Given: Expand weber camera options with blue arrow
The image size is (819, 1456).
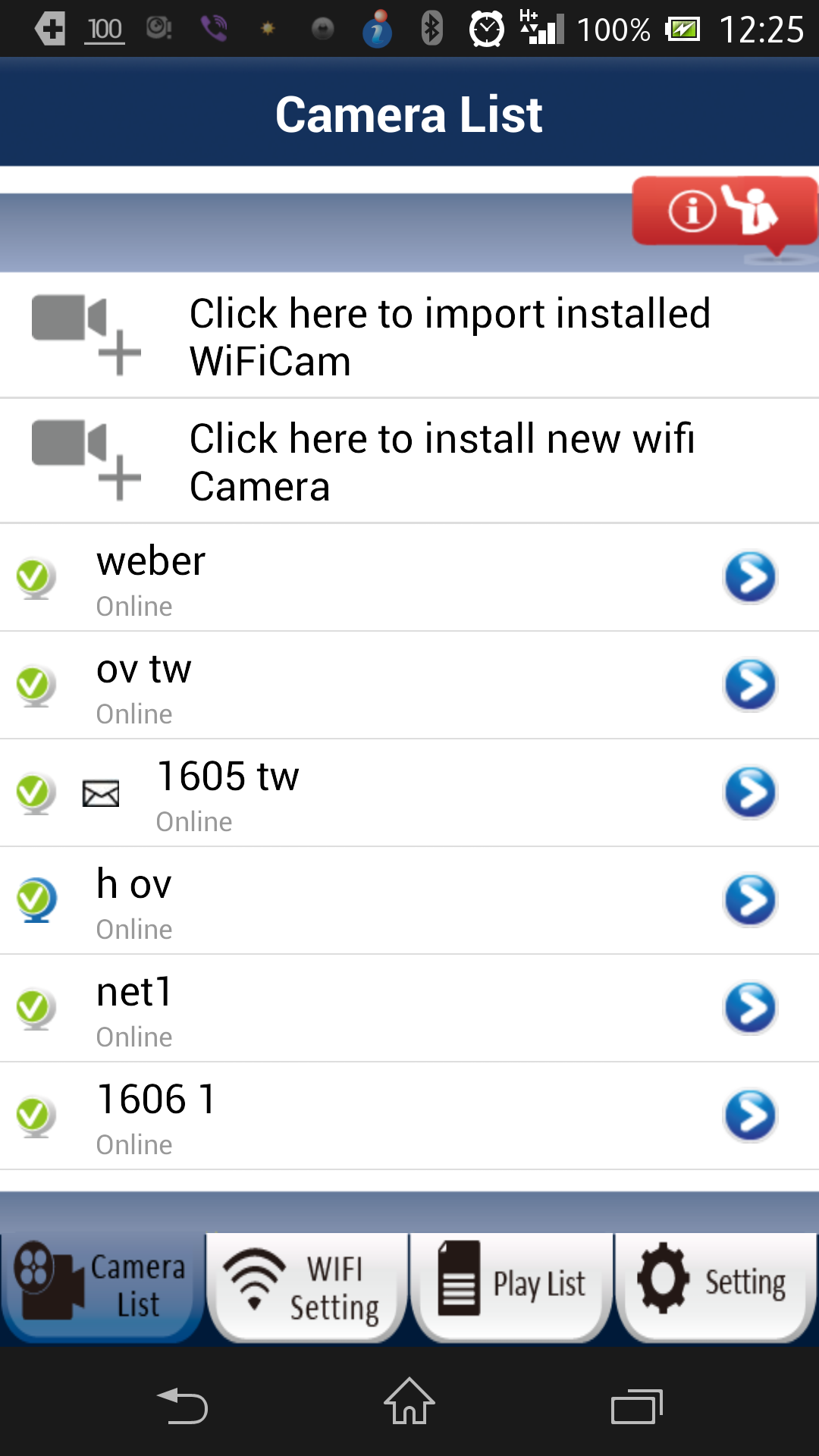Looking at the screenshot, I should pyautogui.click(x=750, y=578).
